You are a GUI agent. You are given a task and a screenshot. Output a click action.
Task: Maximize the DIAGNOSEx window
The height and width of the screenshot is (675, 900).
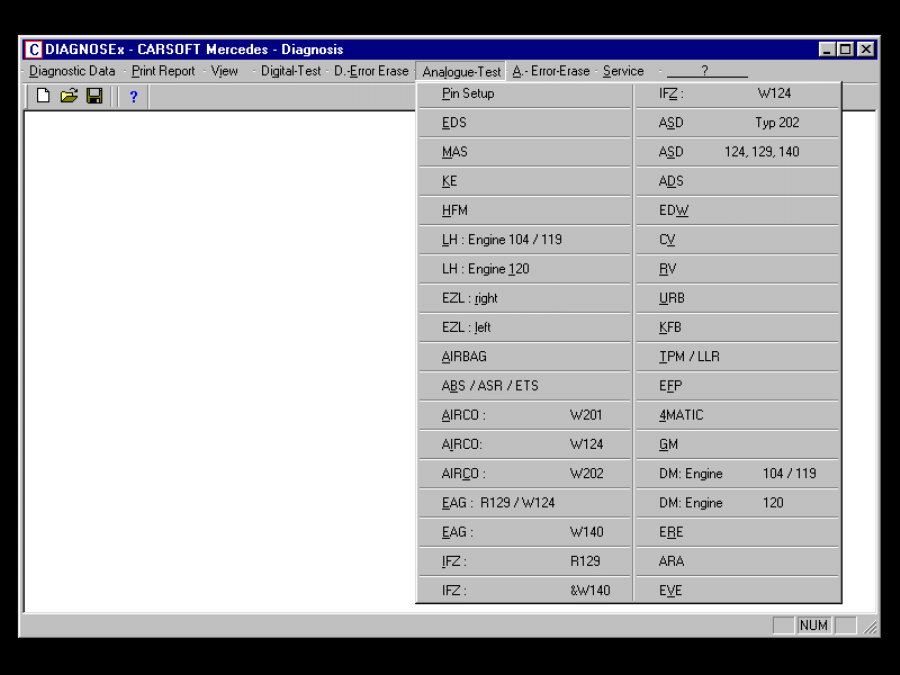846,50
